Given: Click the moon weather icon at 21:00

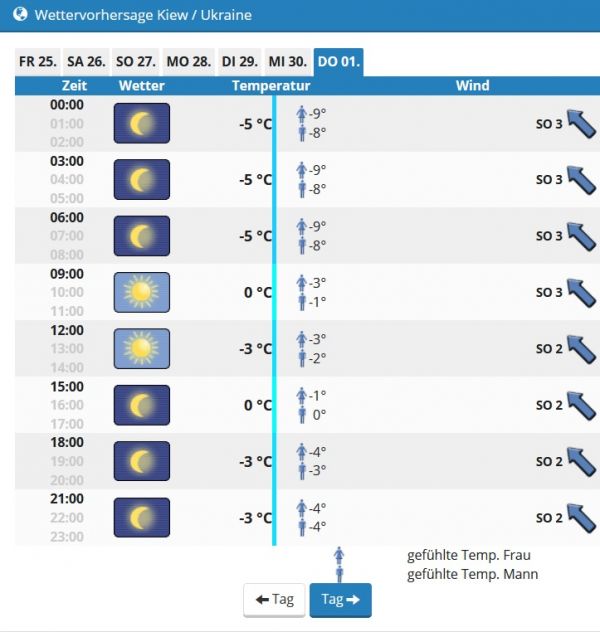Looking at the screenshot, I should 142,517.
